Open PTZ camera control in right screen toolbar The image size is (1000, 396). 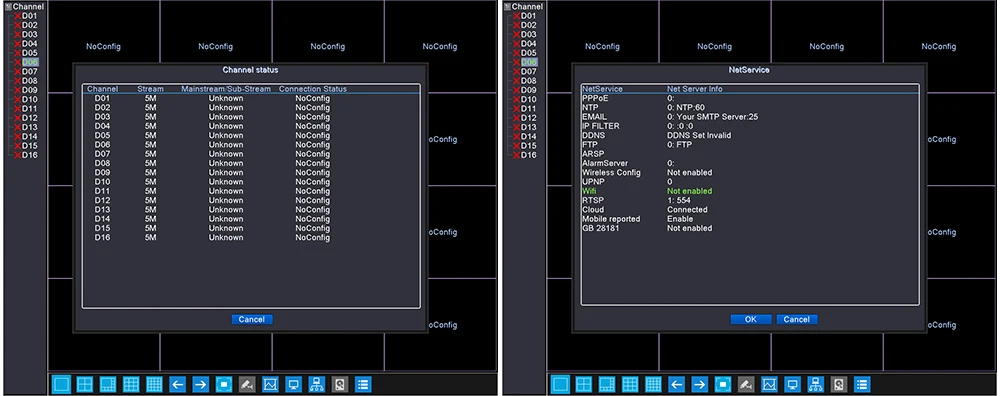746,385
